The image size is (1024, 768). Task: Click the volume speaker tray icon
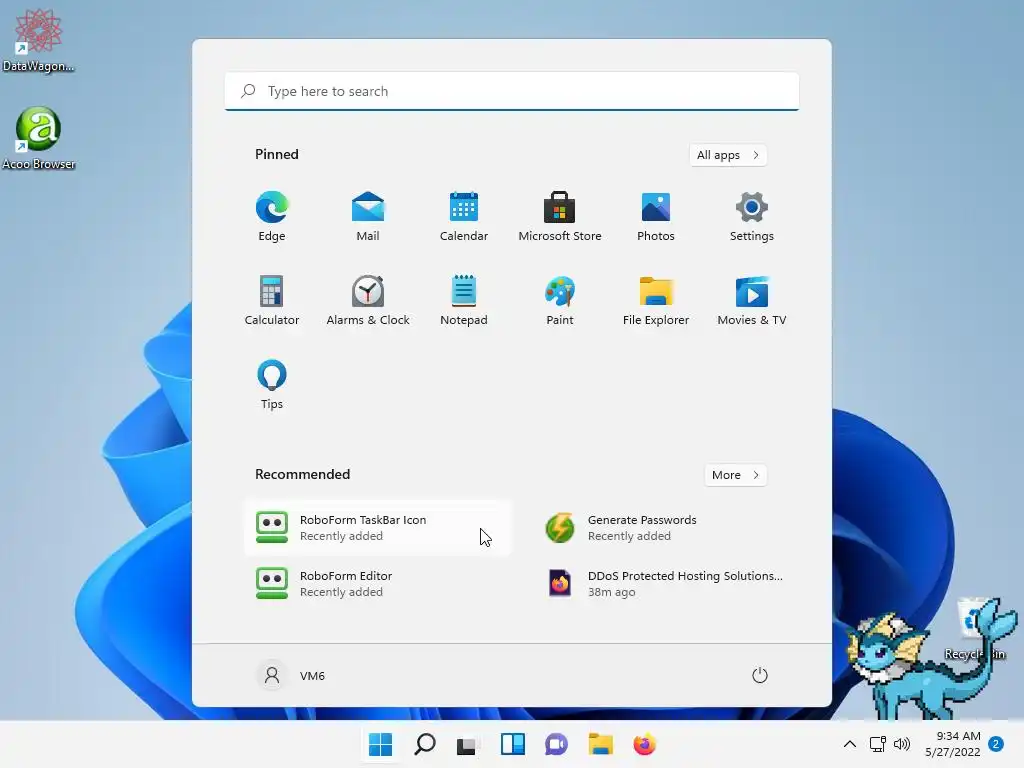[x=902, y=744]
